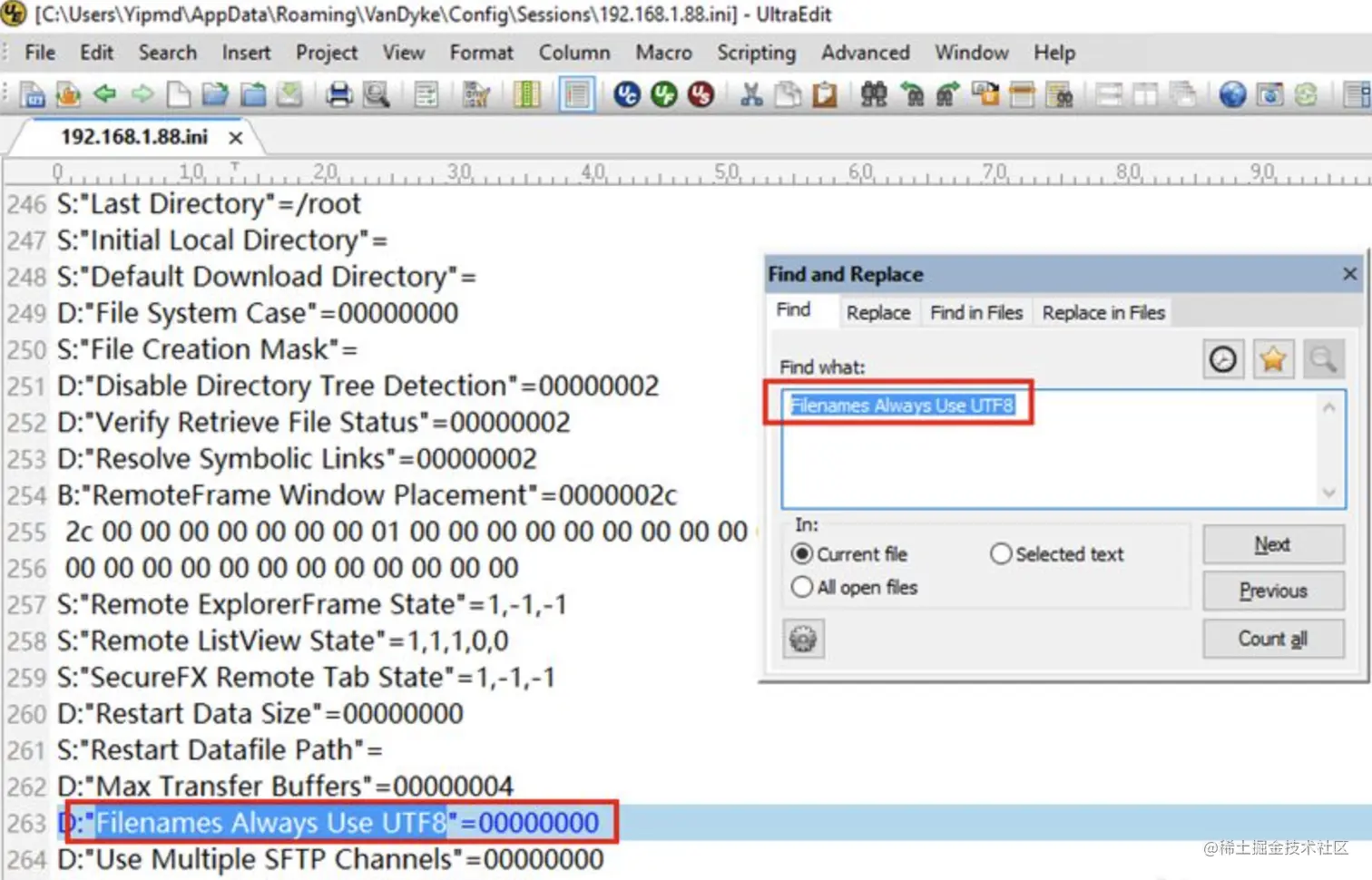
Task: Click find previous binoculars icon
Action: pyautogui.click(x=911, y=93)
